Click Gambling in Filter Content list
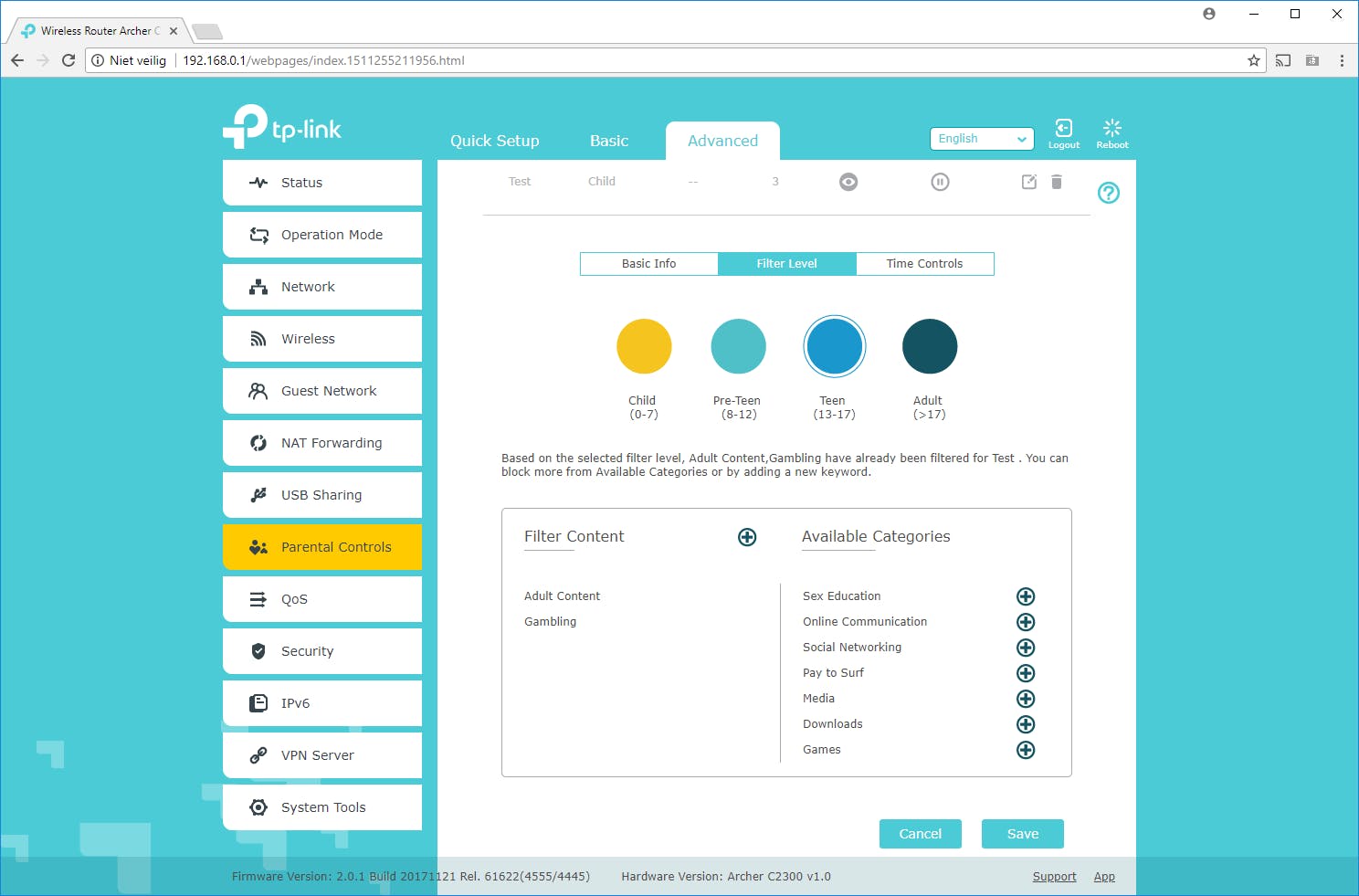 (550, 622)
